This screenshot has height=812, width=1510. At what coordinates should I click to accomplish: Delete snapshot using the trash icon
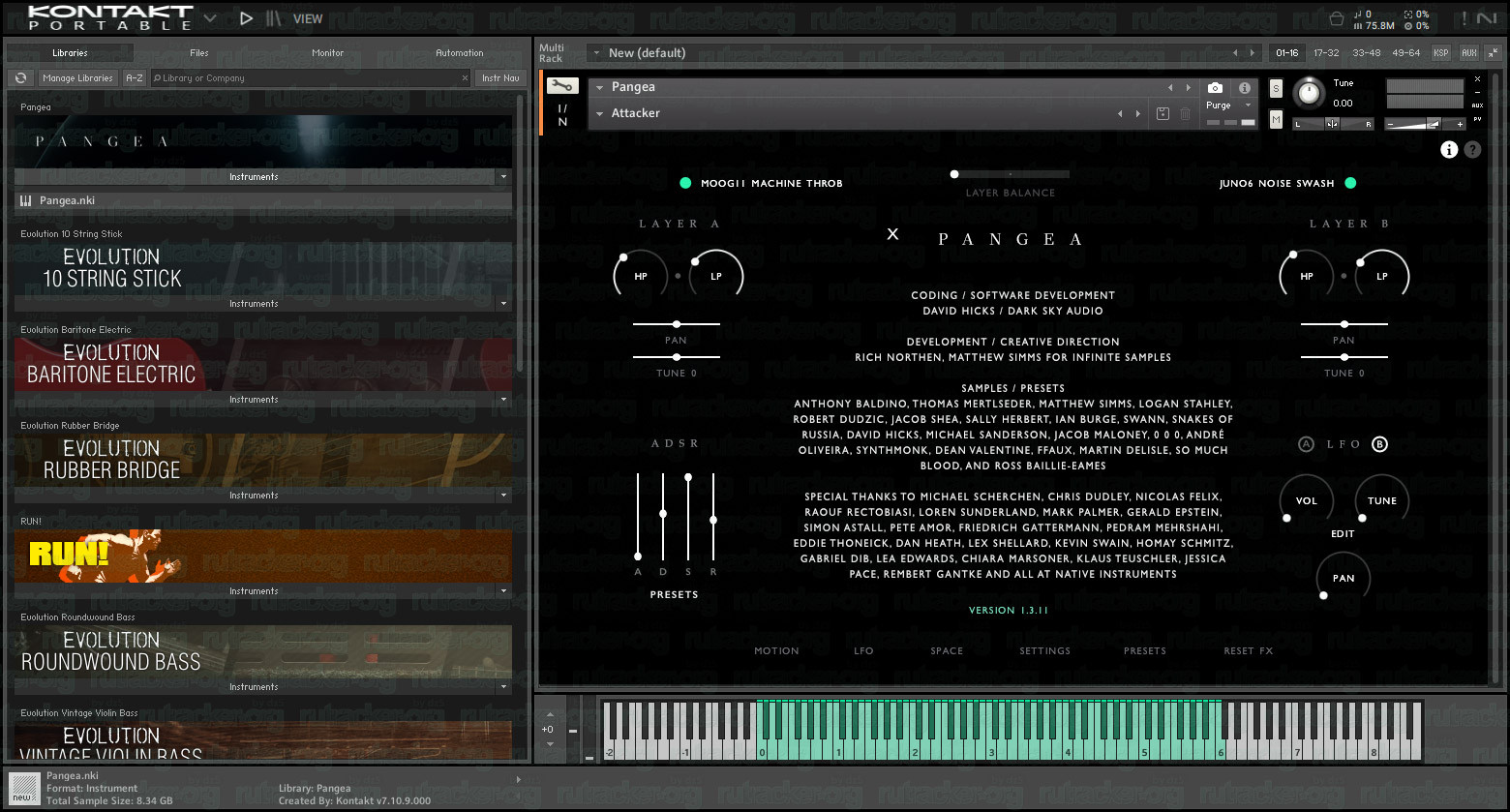1185,114
